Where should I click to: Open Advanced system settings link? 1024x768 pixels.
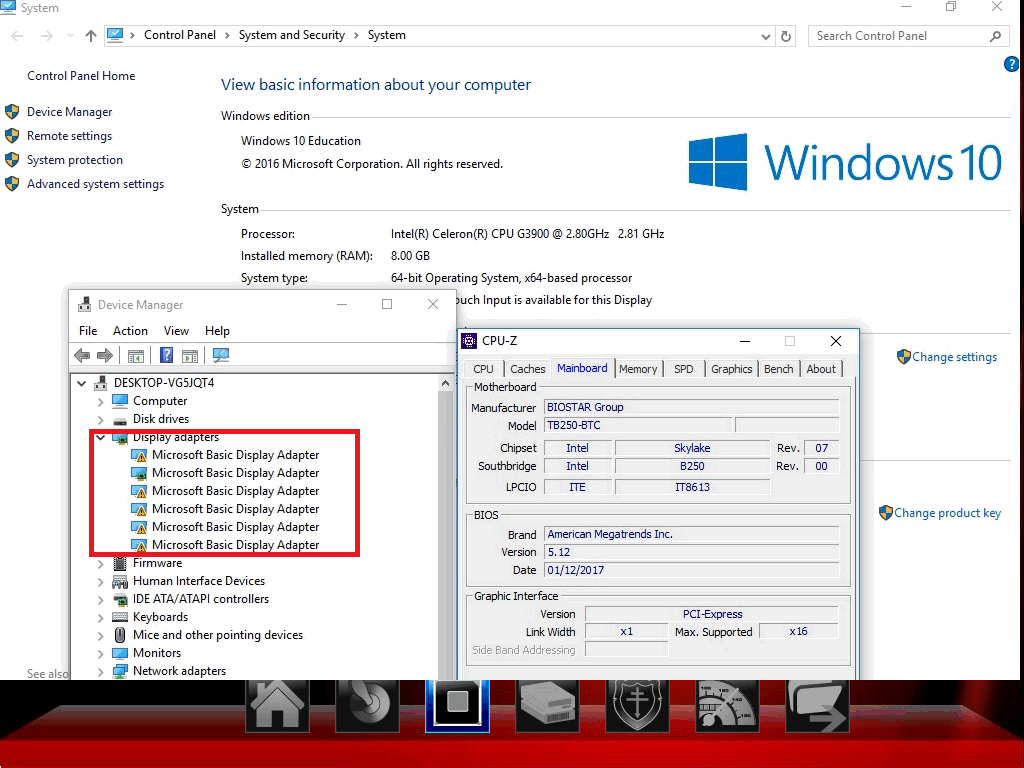pos(95,184)
